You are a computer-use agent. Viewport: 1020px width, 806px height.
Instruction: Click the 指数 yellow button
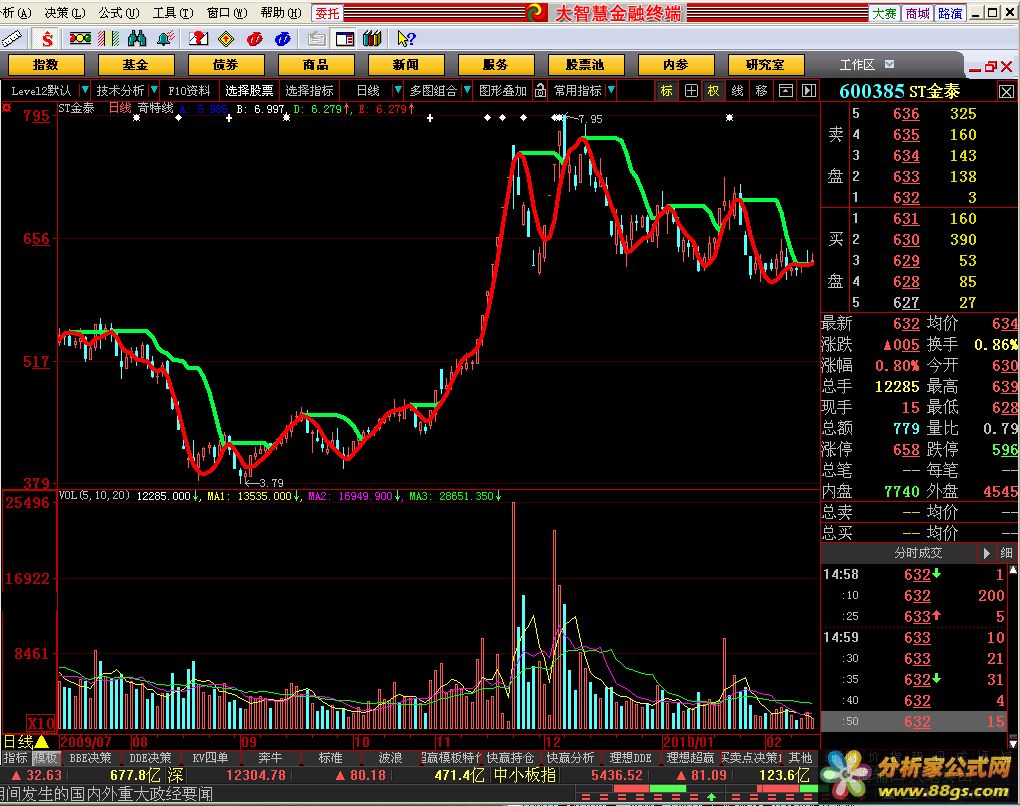(x=46, y=64)
